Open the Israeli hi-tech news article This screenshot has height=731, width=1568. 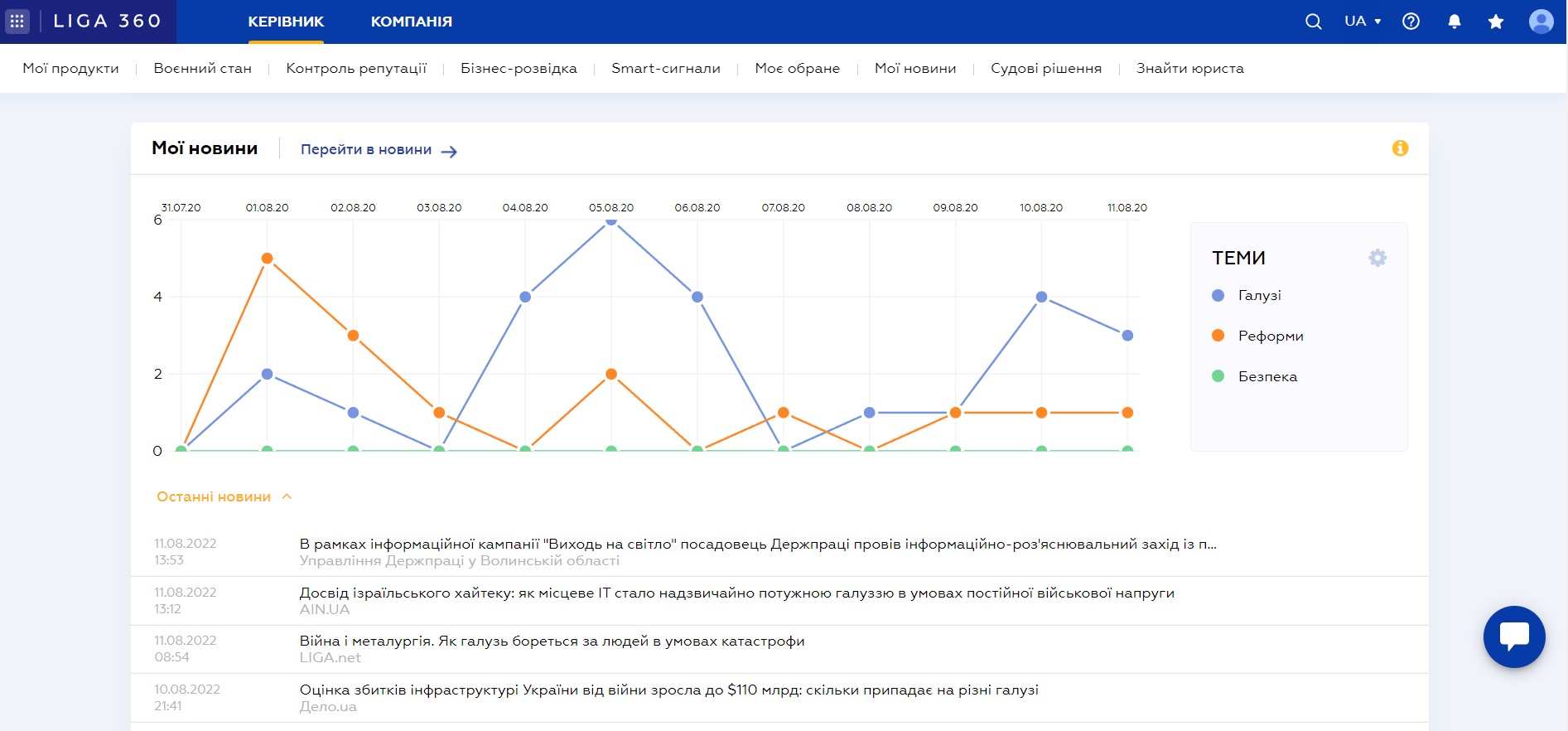pos(737,593)
